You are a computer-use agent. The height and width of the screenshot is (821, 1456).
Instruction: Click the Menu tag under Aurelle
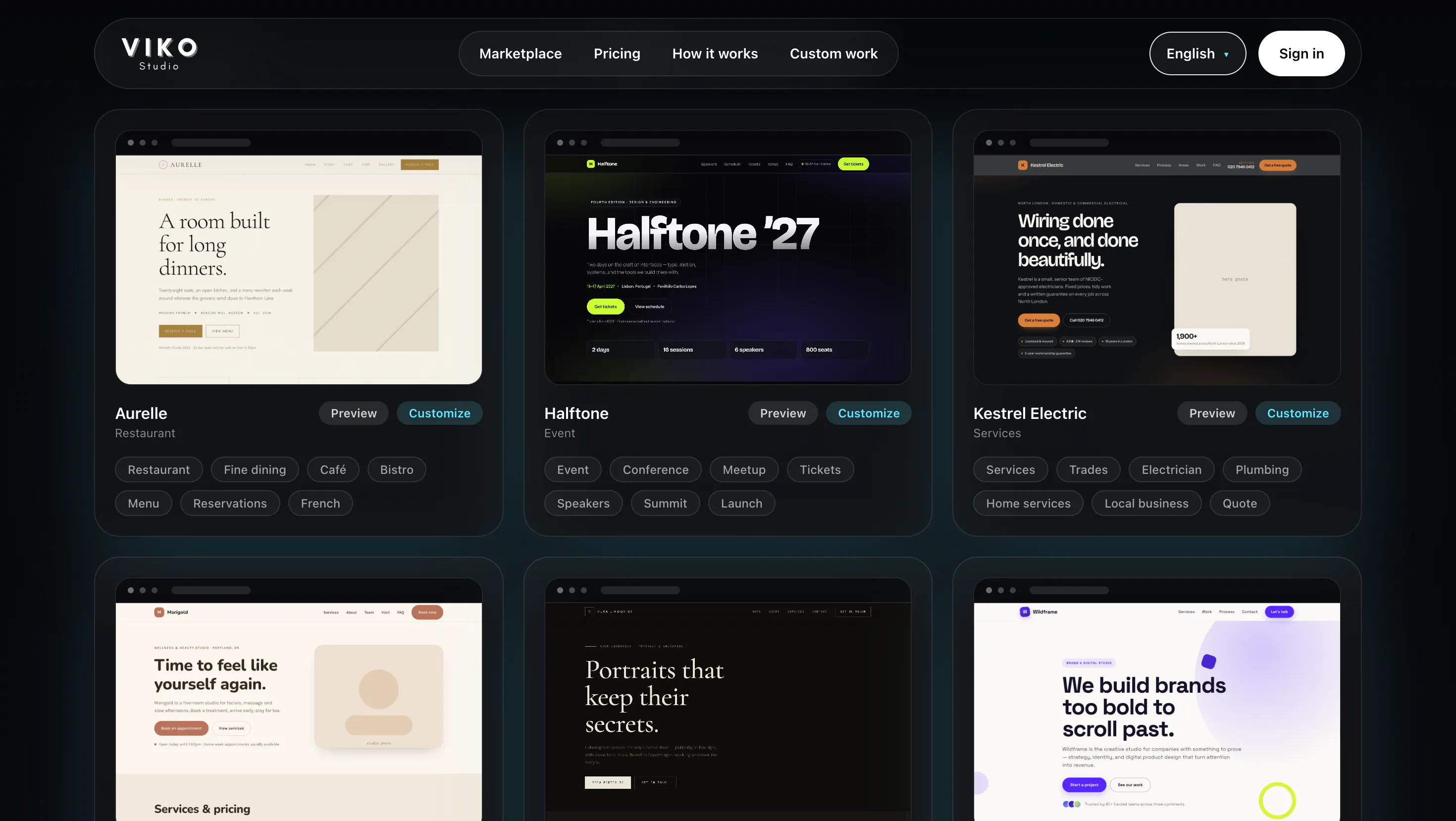tap(143, 504)
